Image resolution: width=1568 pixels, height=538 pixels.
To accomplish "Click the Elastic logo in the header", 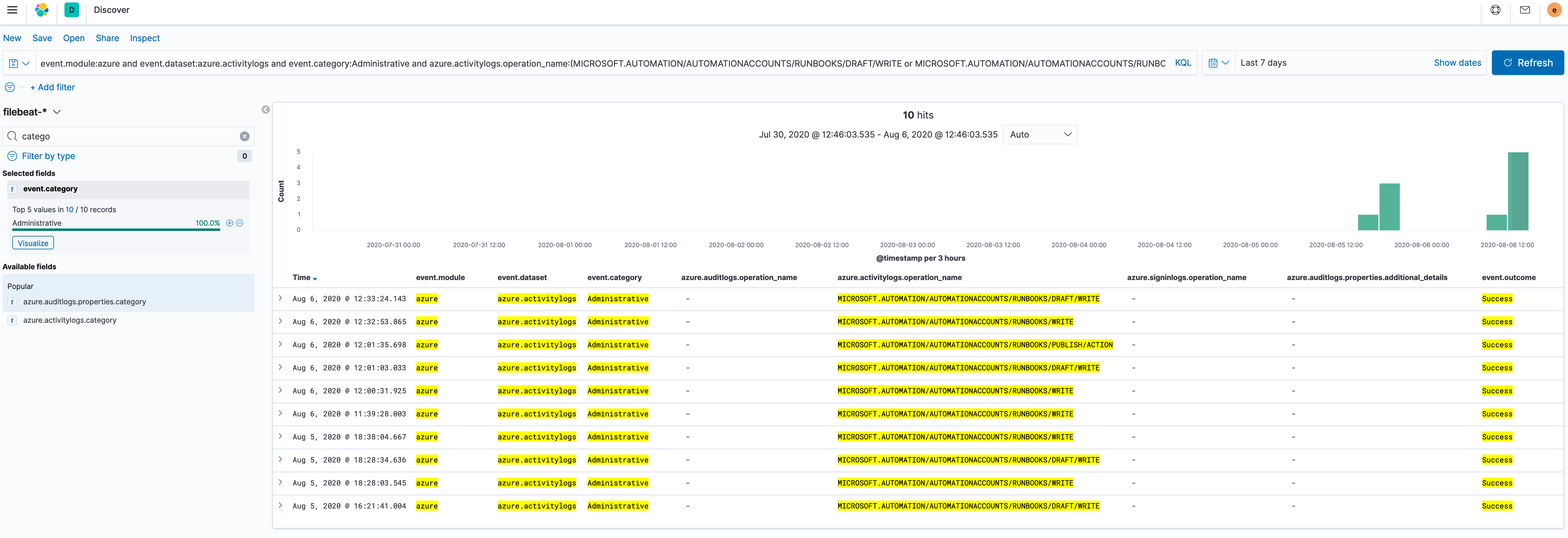I will 41,10.
